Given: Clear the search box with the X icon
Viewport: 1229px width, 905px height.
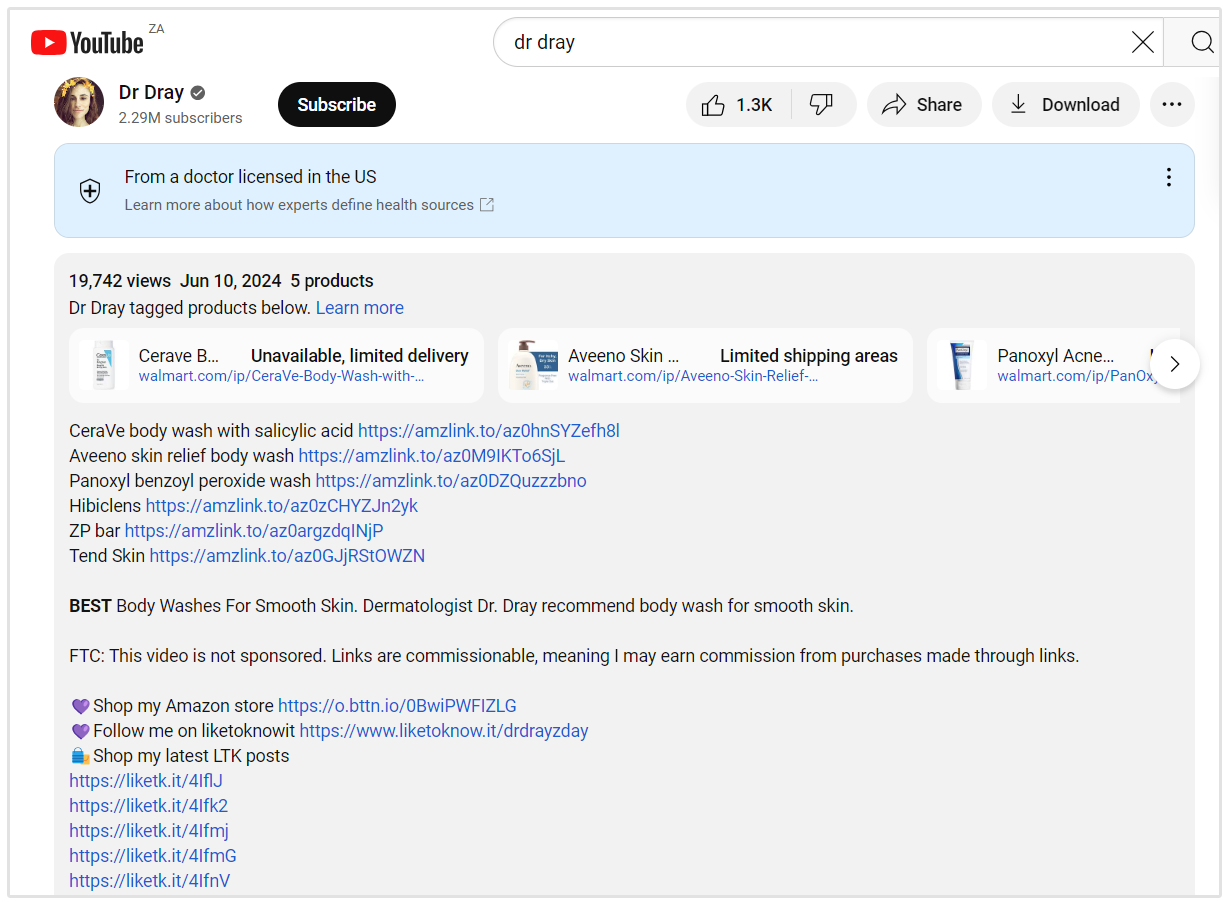Looking at the screenshot, I should coord(1142,42).
